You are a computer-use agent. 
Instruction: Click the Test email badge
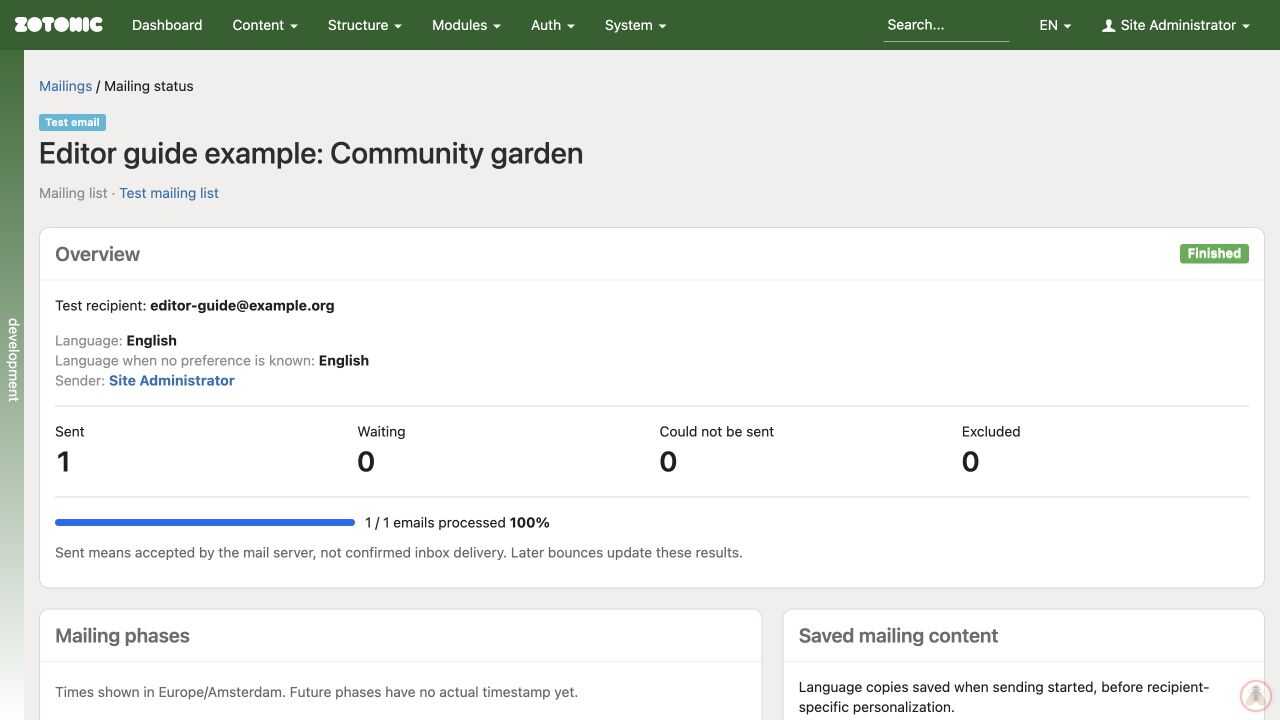72,122
